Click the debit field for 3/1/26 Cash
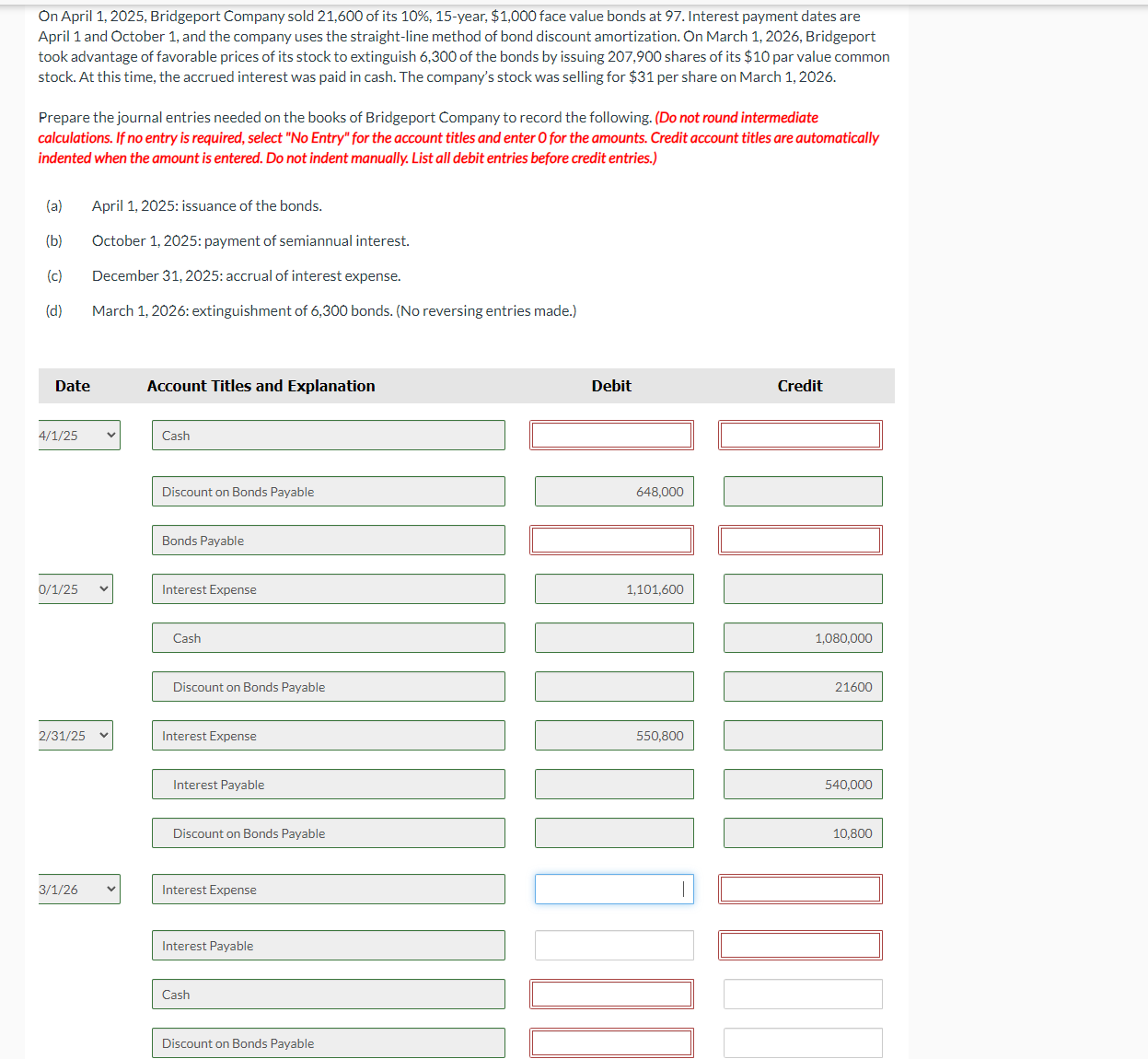The width and height of the screenshot is (1148, 1059). pyautogui.click(x=612, y=995)
